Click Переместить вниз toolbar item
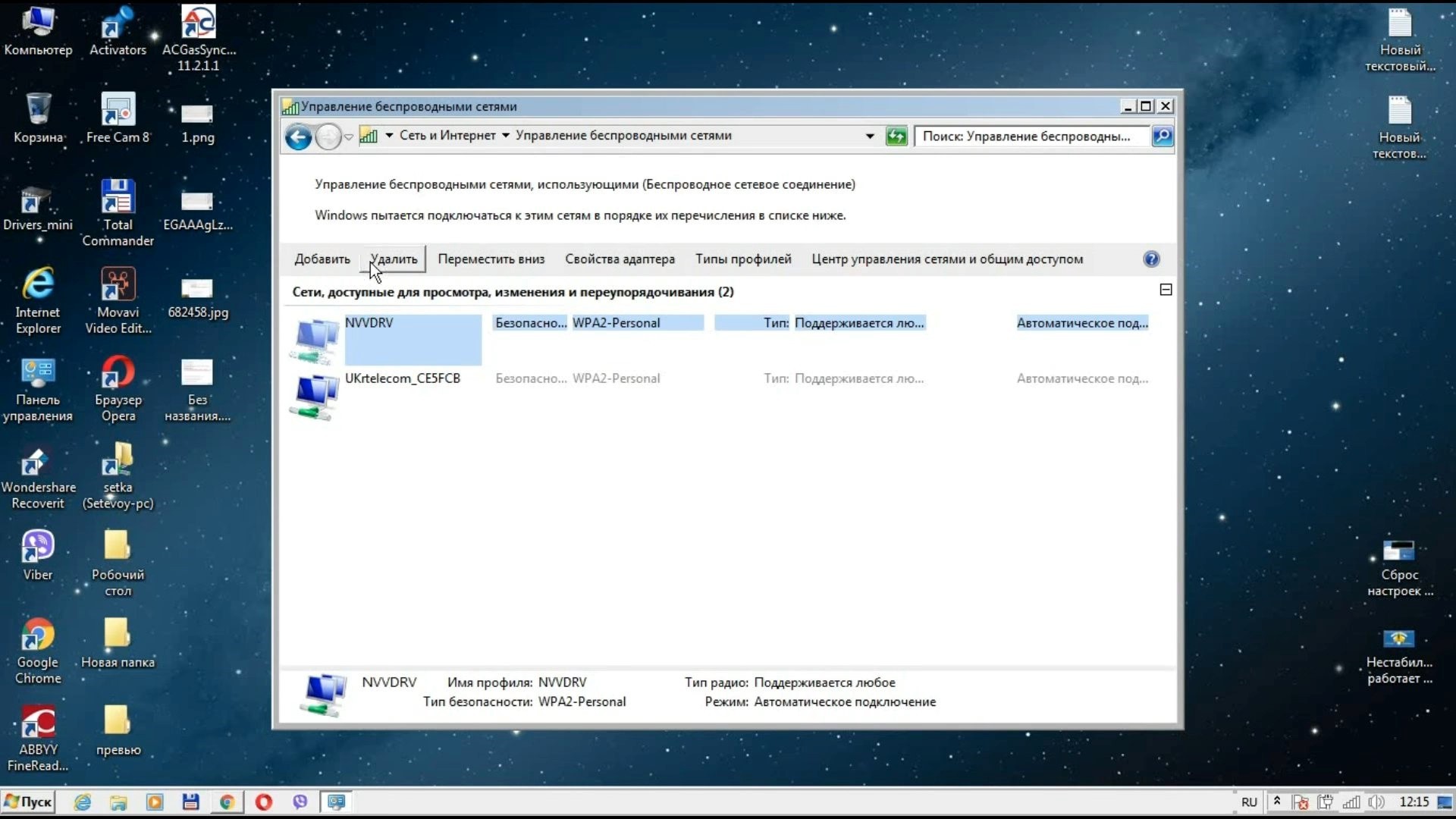The image size is (1456, 819). pos(491,259)
